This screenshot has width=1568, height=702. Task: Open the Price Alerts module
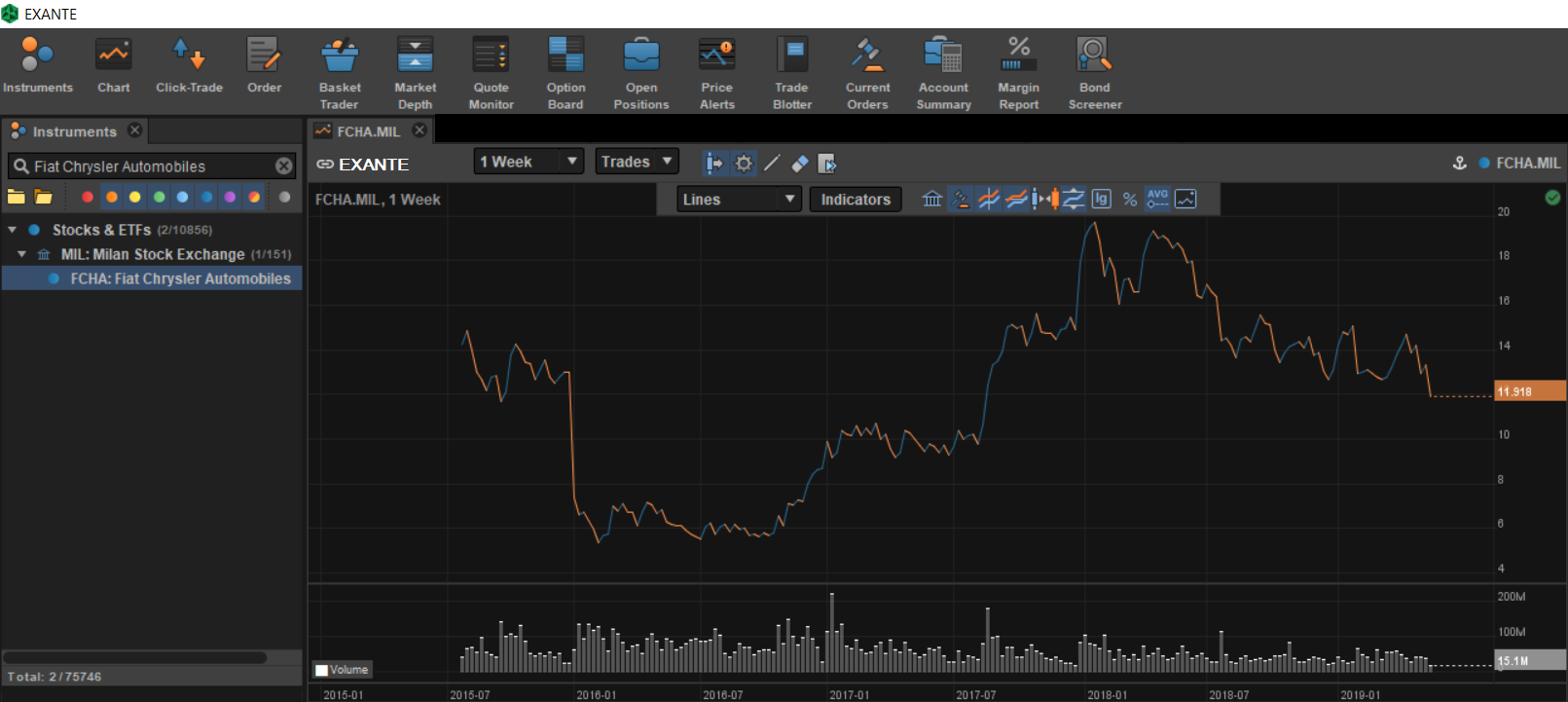click(717, 73)
